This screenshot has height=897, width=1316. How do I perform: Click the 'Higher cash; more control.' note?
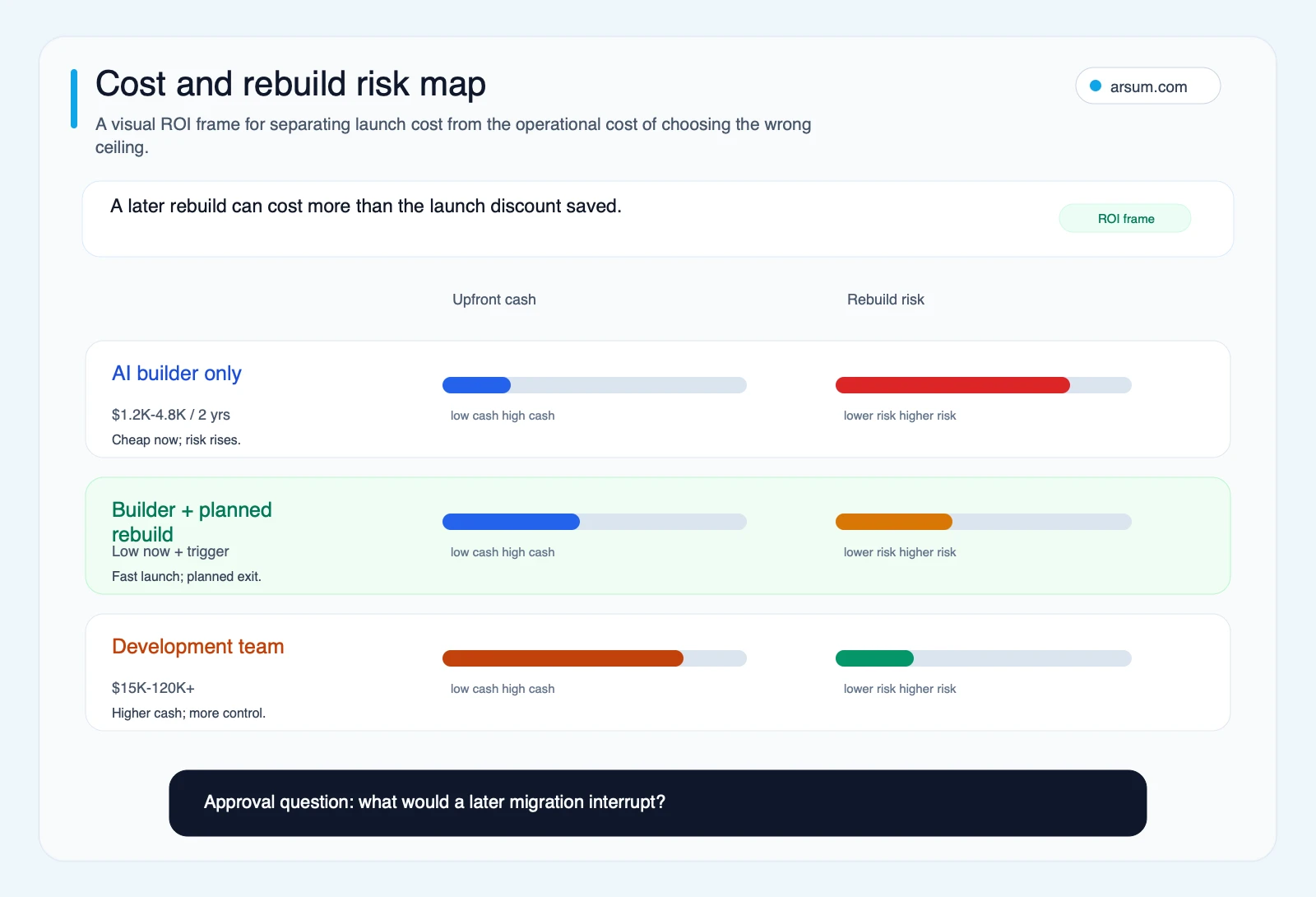coord(189,713)
